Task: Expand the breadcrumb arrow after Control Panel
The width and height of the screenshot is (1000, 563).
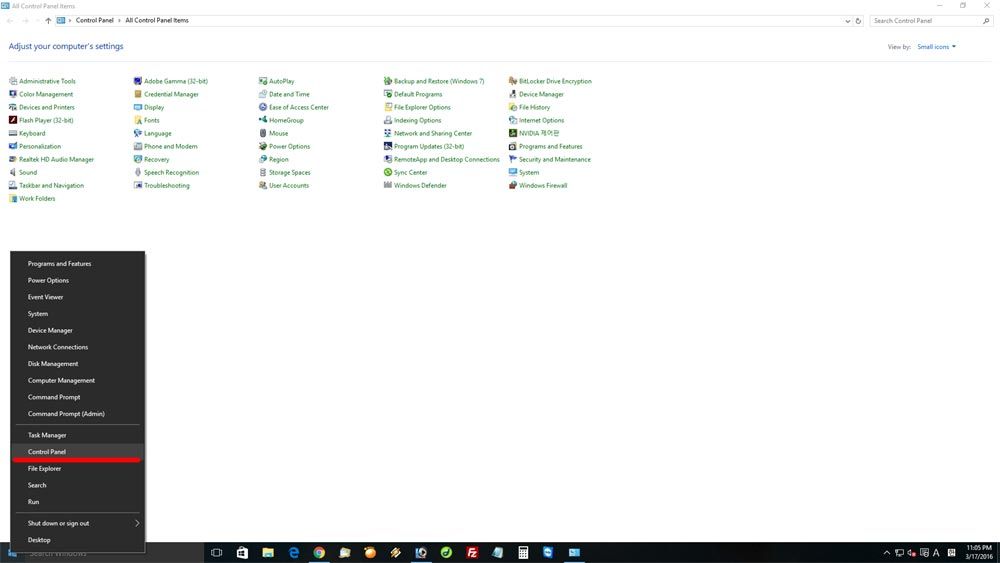Action: pyautogui.click(x=119, y=20)
